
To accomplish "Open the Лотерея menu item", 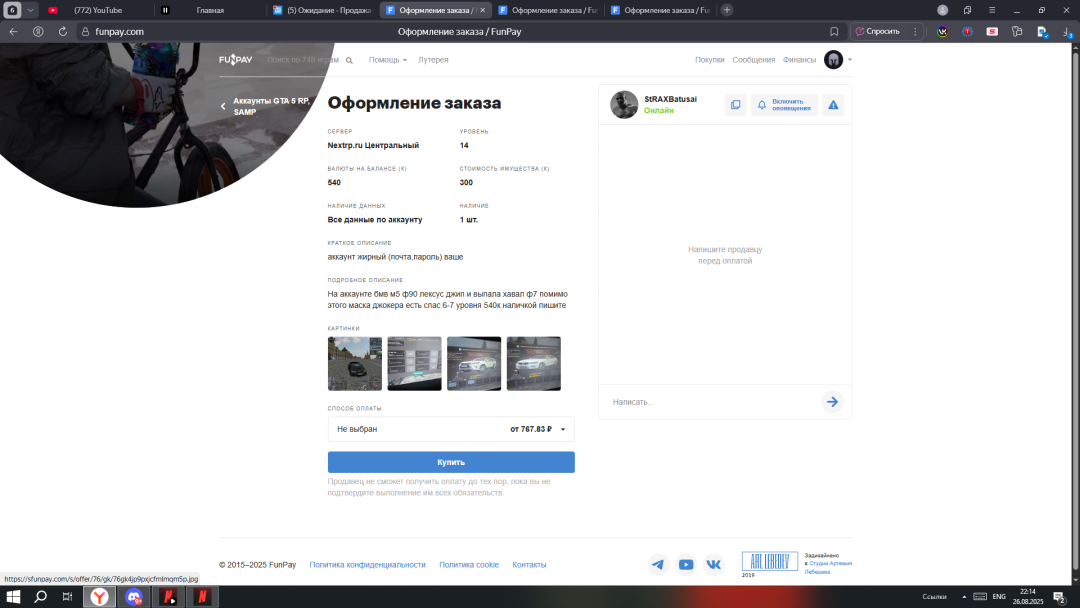I will [x=433, y=60].
